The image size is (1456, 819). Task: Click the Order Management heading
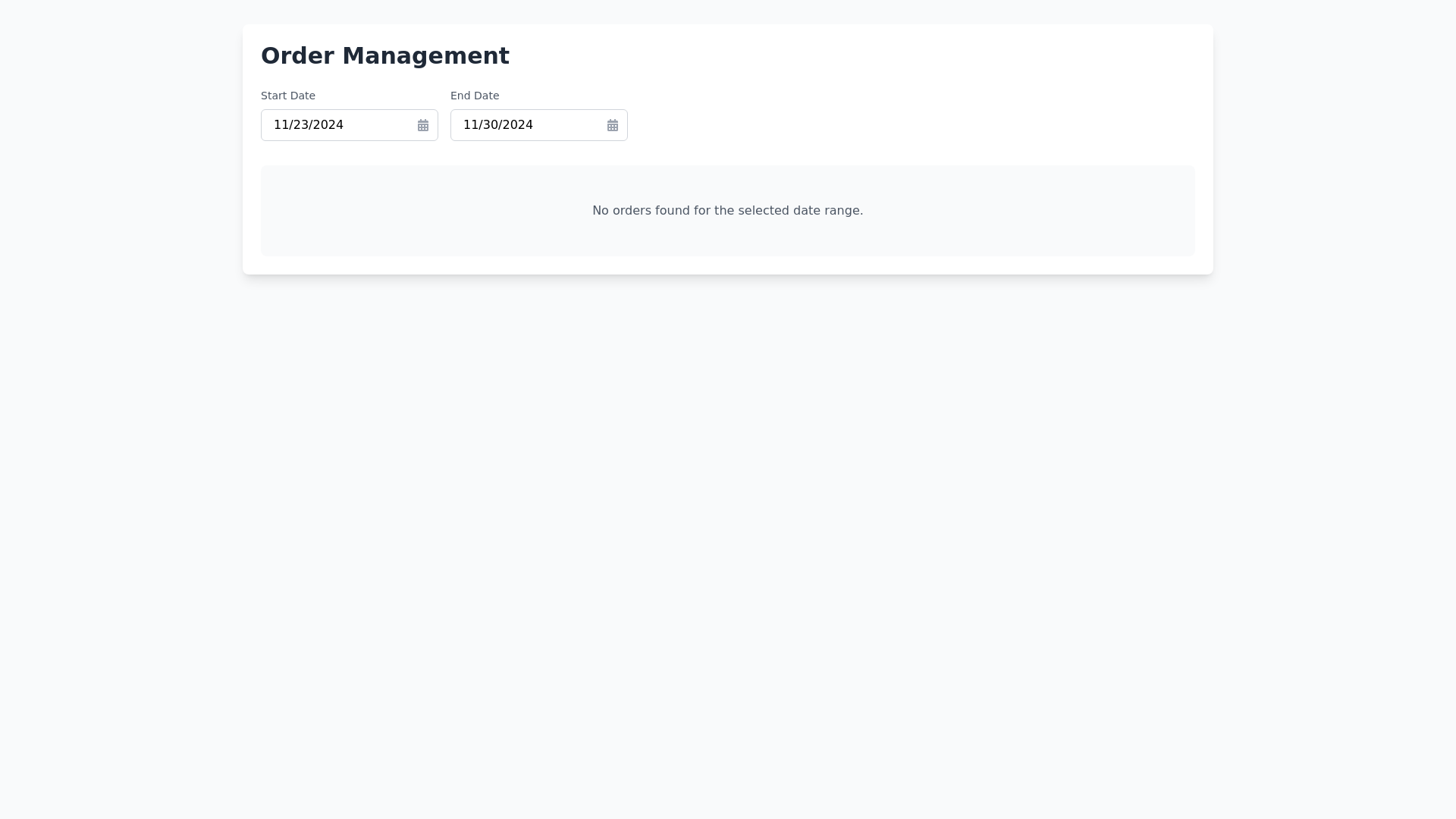point(385,56)
